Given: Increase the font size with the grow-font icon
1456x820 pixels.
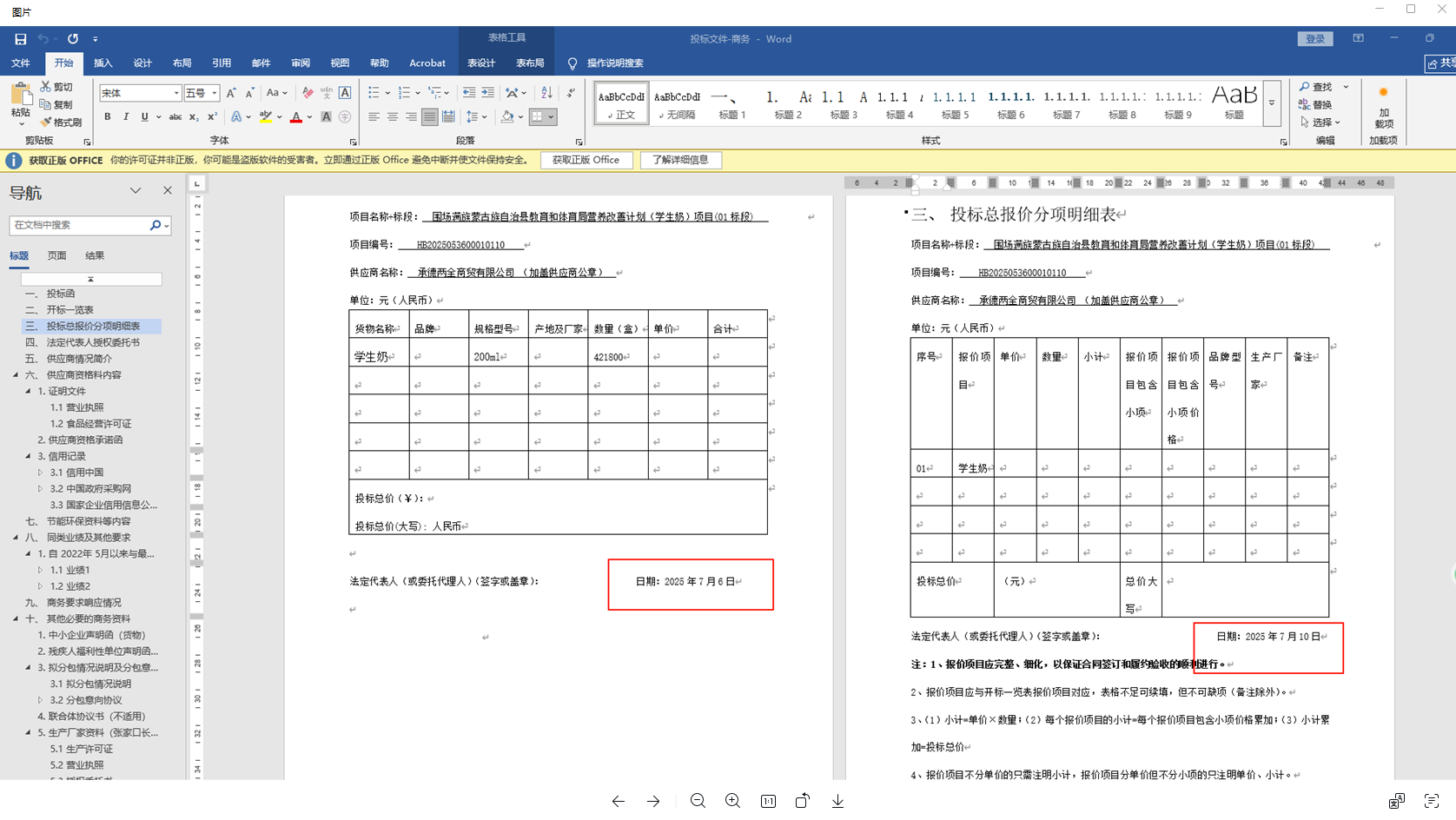Looking at the screenshot, I should tap(231, 93).
